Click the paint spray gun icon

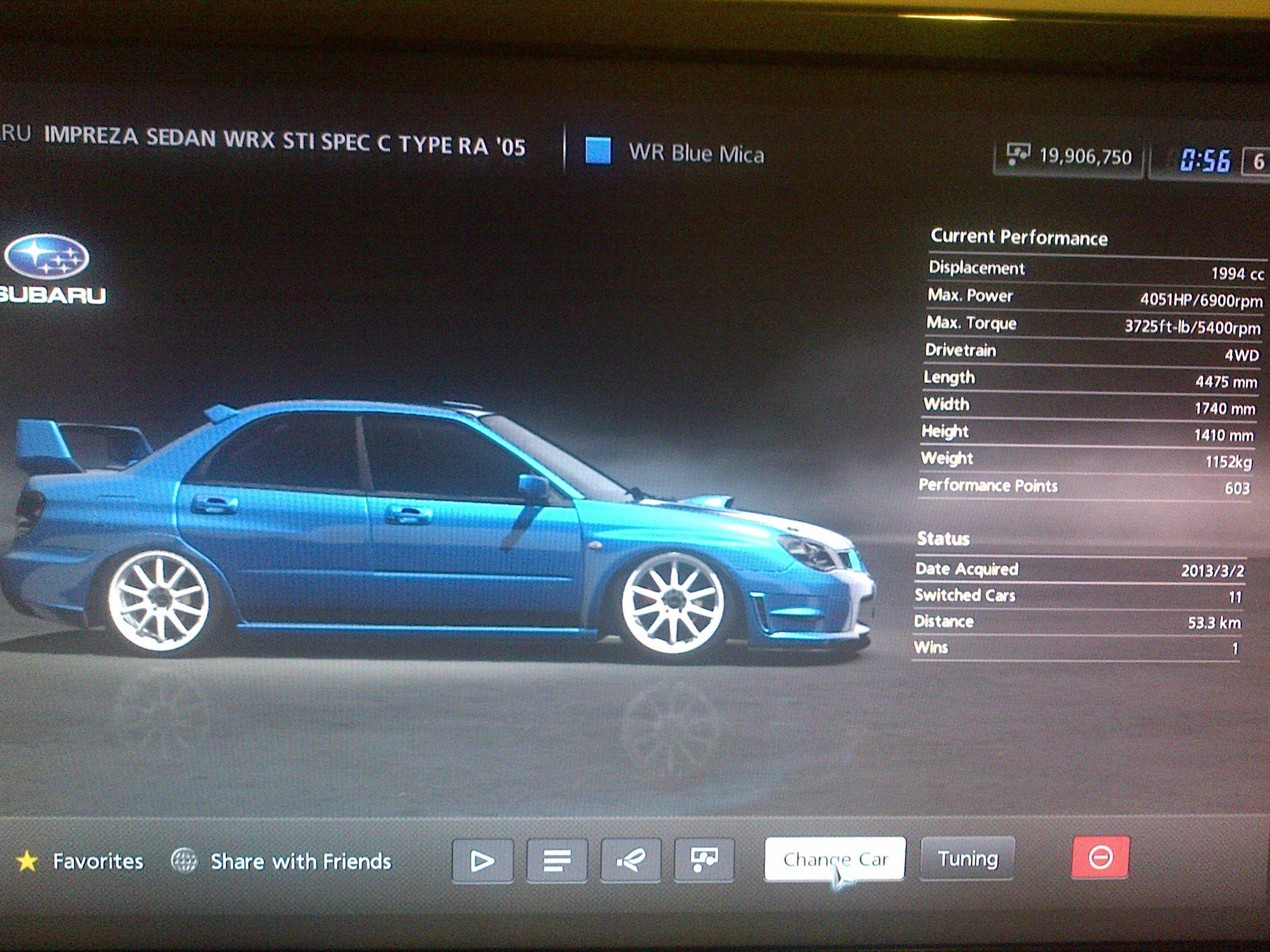point(631,860)
